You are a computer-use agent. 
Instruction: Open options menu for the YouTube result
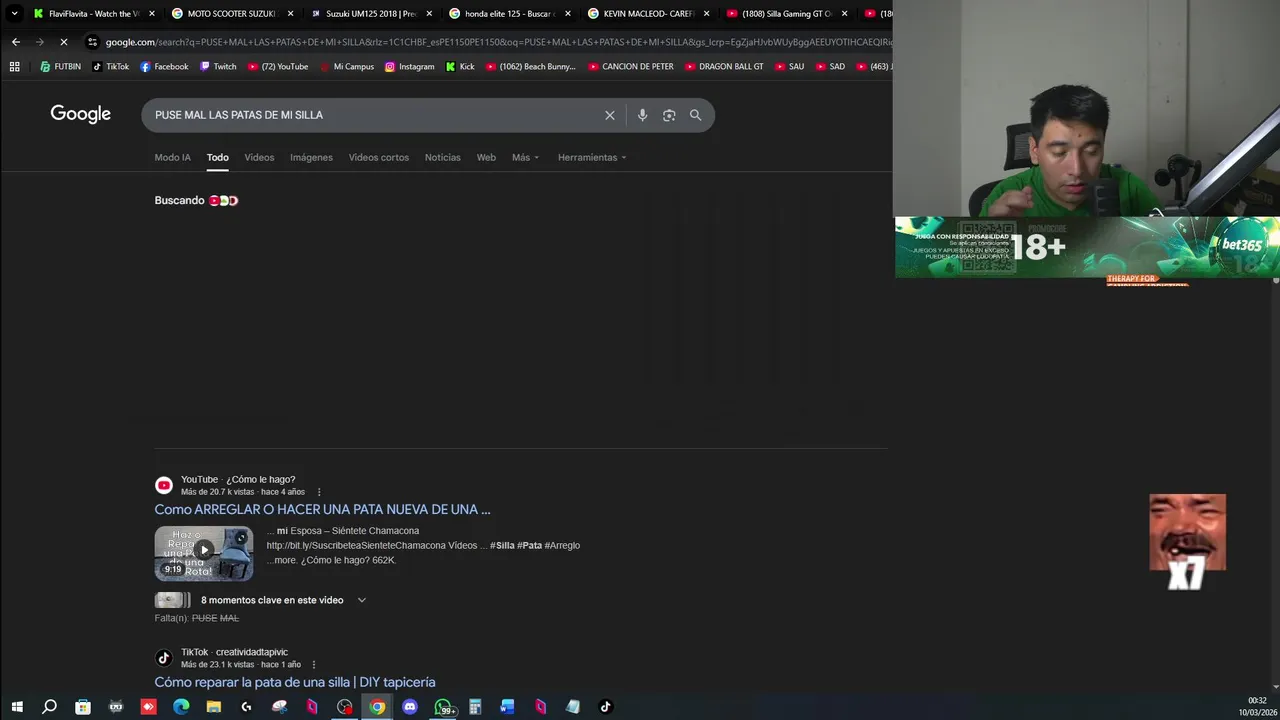coord(319,492)
